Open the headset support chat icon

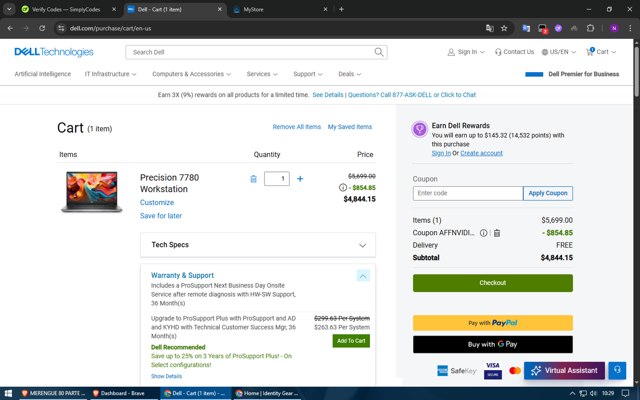coord(617,370)
